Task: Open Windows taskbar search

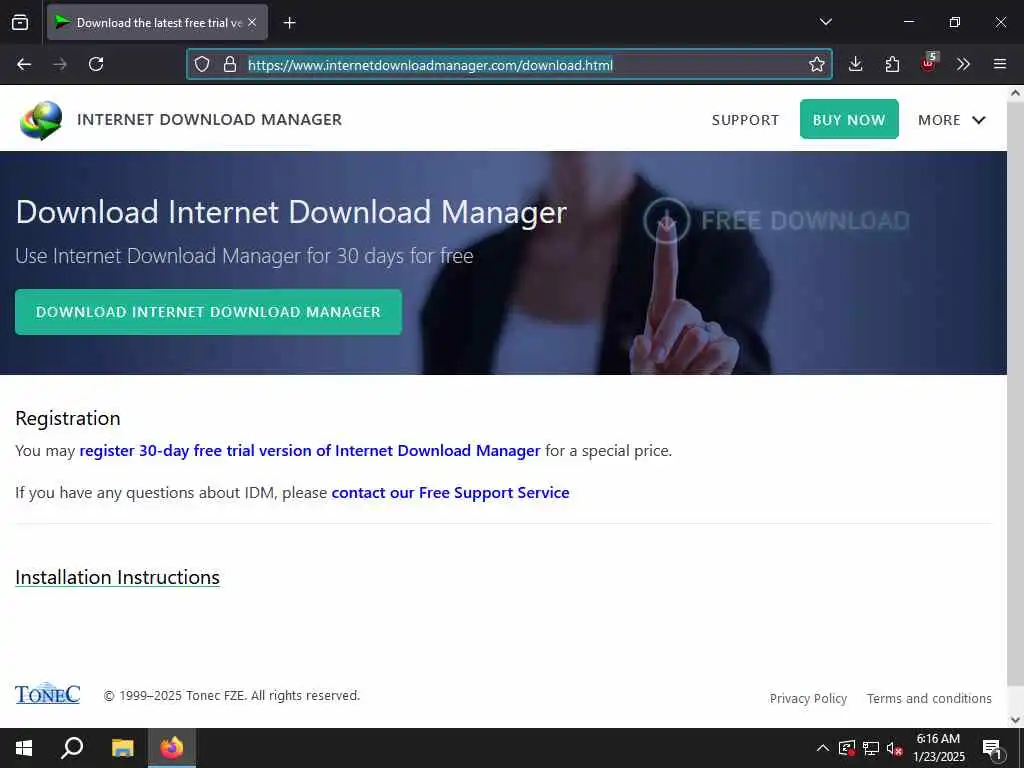Action: point(72,748)
